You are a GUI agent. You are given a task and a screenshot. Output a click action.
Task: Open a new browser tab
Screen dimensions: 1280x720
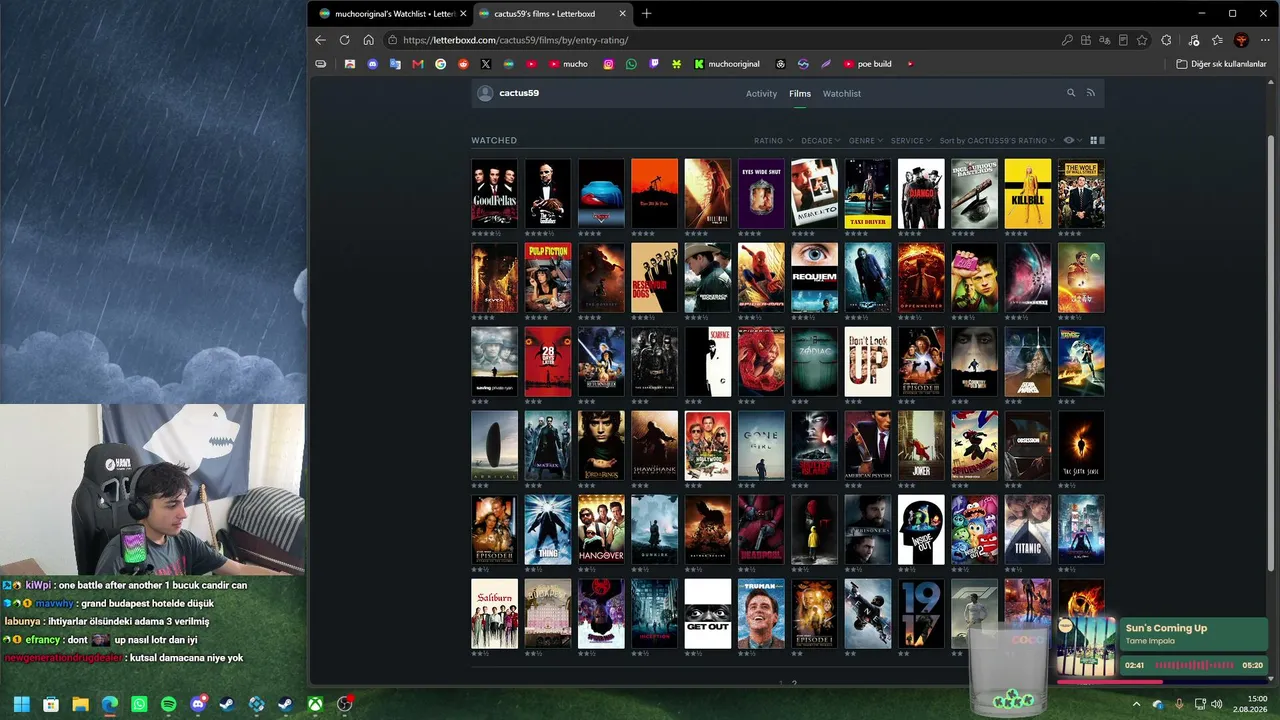click(x=646, y=14)
